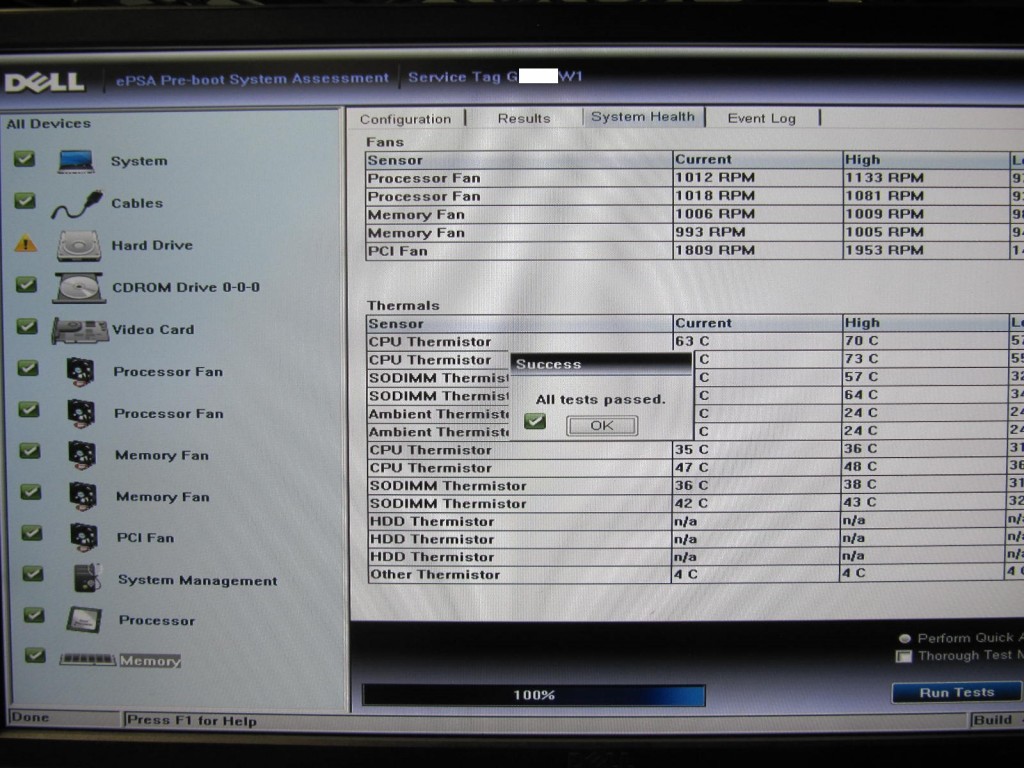This screenshot has width=1024, height=768.
Task: Select the Perform Quick Audit radio option
Action: click(905, 638)
